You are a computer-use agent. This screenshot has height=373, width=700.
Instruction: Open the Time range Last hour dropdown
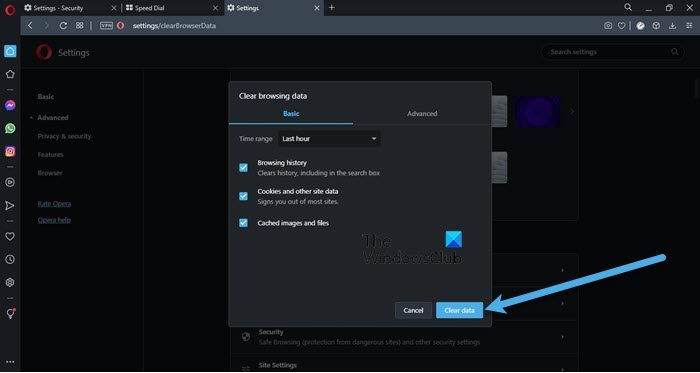click(329, 139)
